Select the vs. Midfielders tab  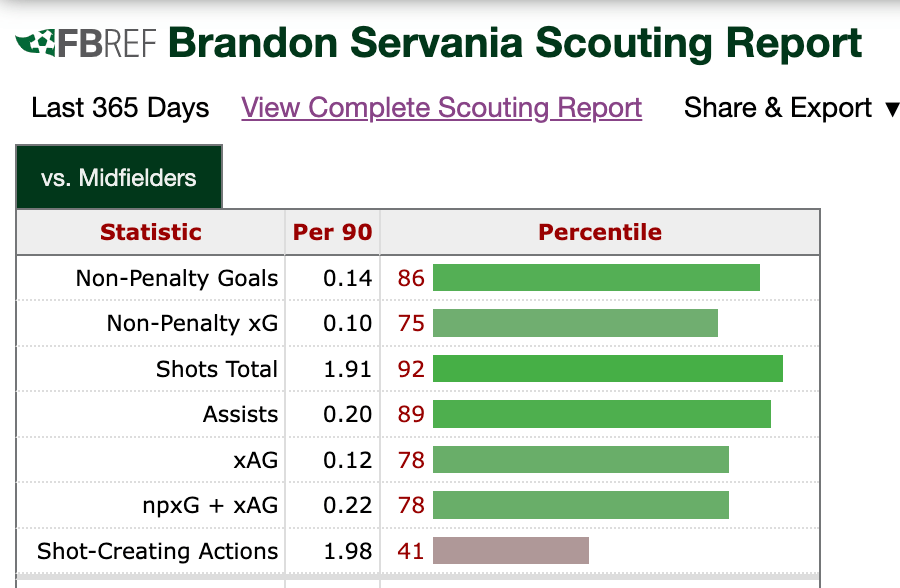pos(119,178)
